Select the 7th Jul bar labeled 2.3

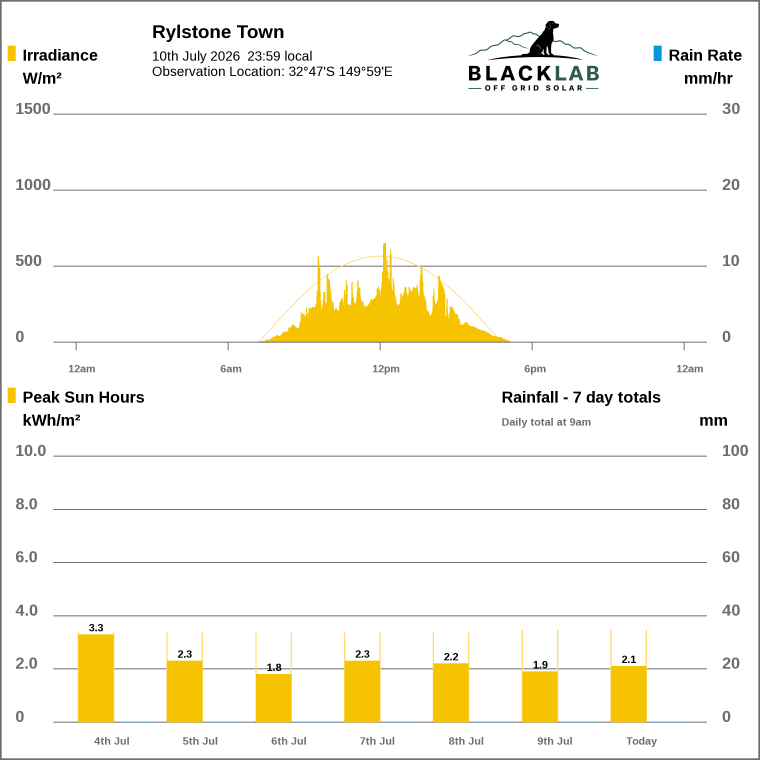click(362, 691)
